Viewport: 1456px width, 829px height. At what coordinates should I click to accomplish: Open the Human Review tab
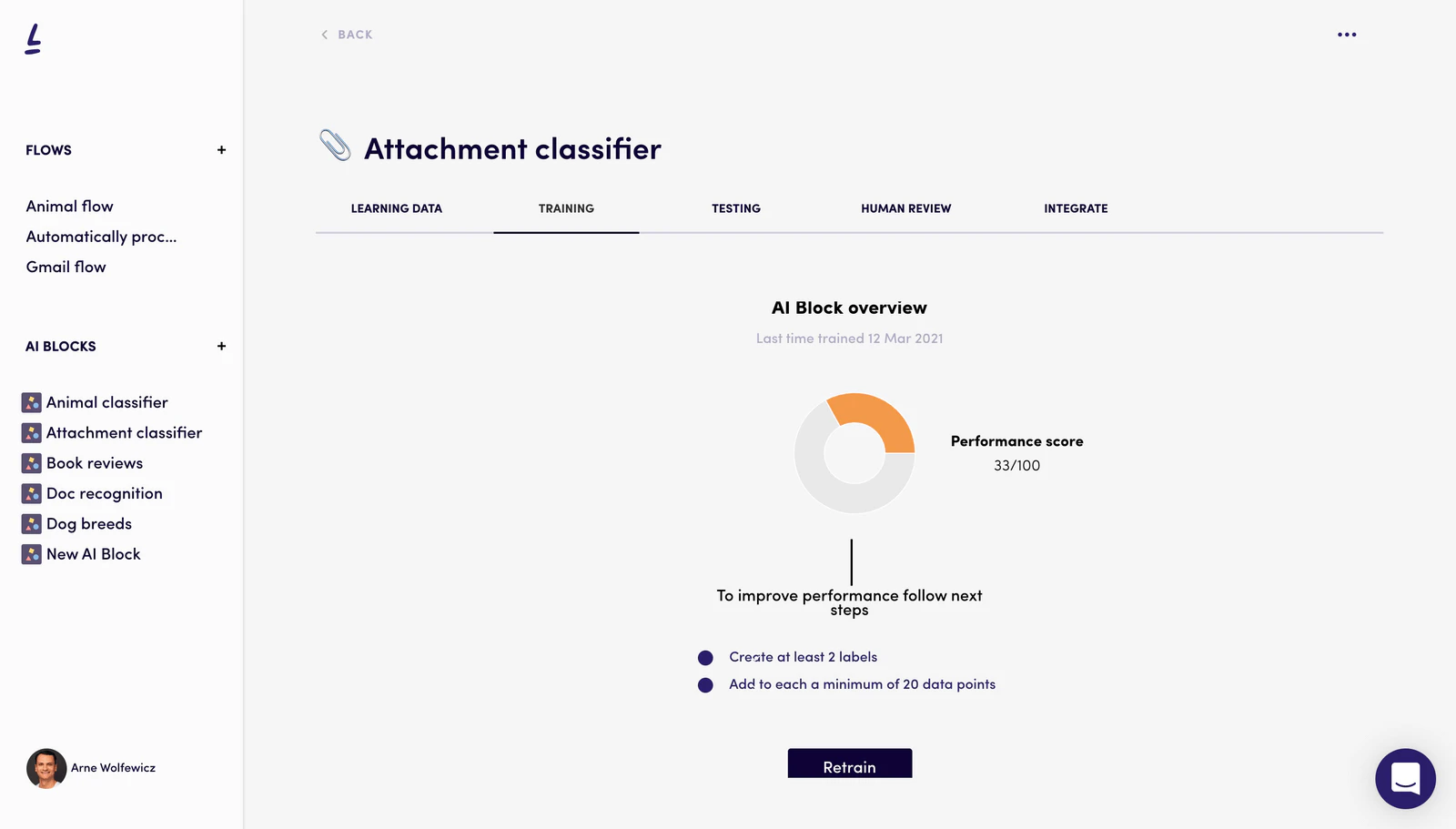905,208
